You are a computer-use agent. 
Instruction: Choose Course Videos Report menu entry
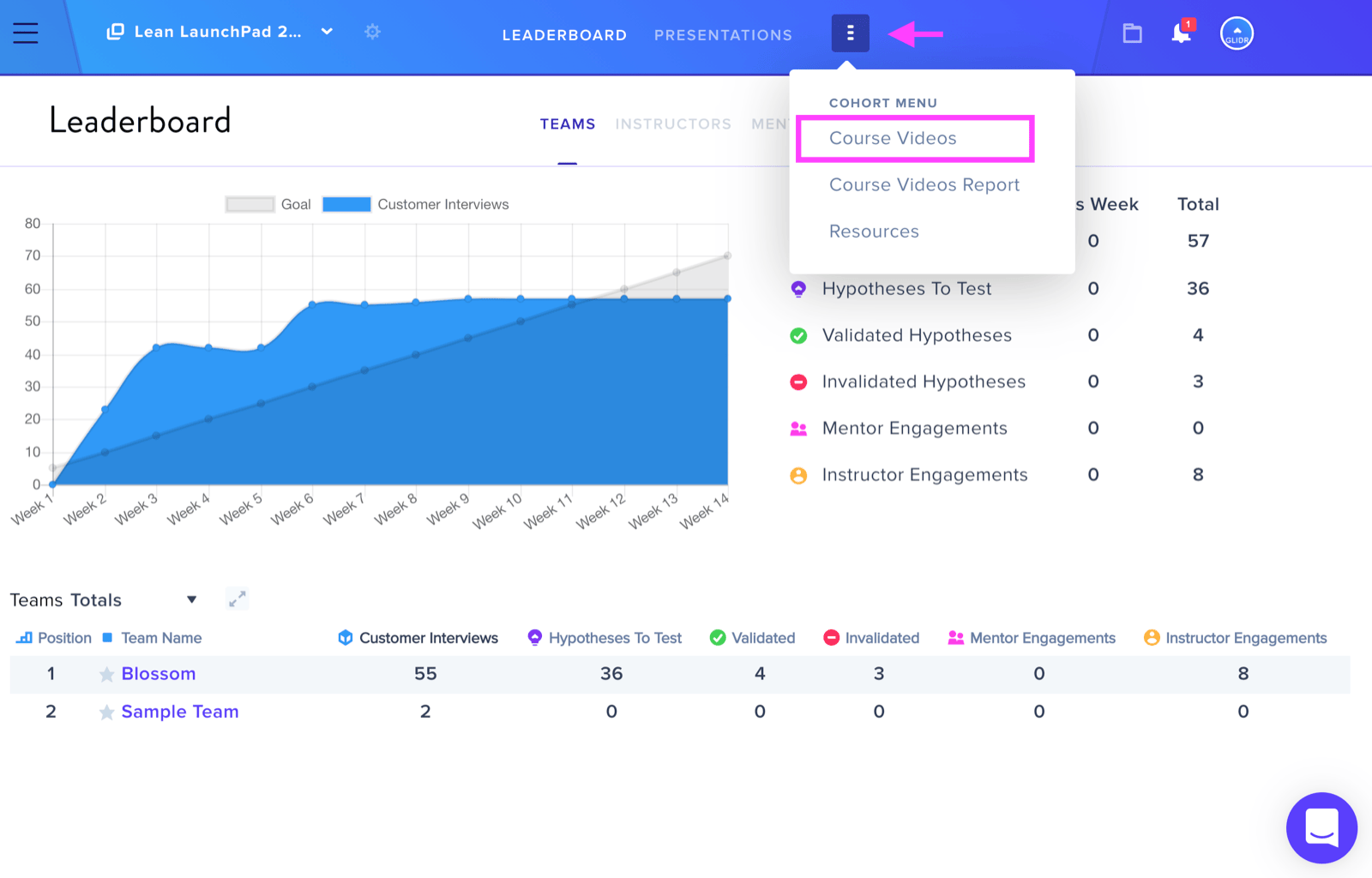point(924,184)
